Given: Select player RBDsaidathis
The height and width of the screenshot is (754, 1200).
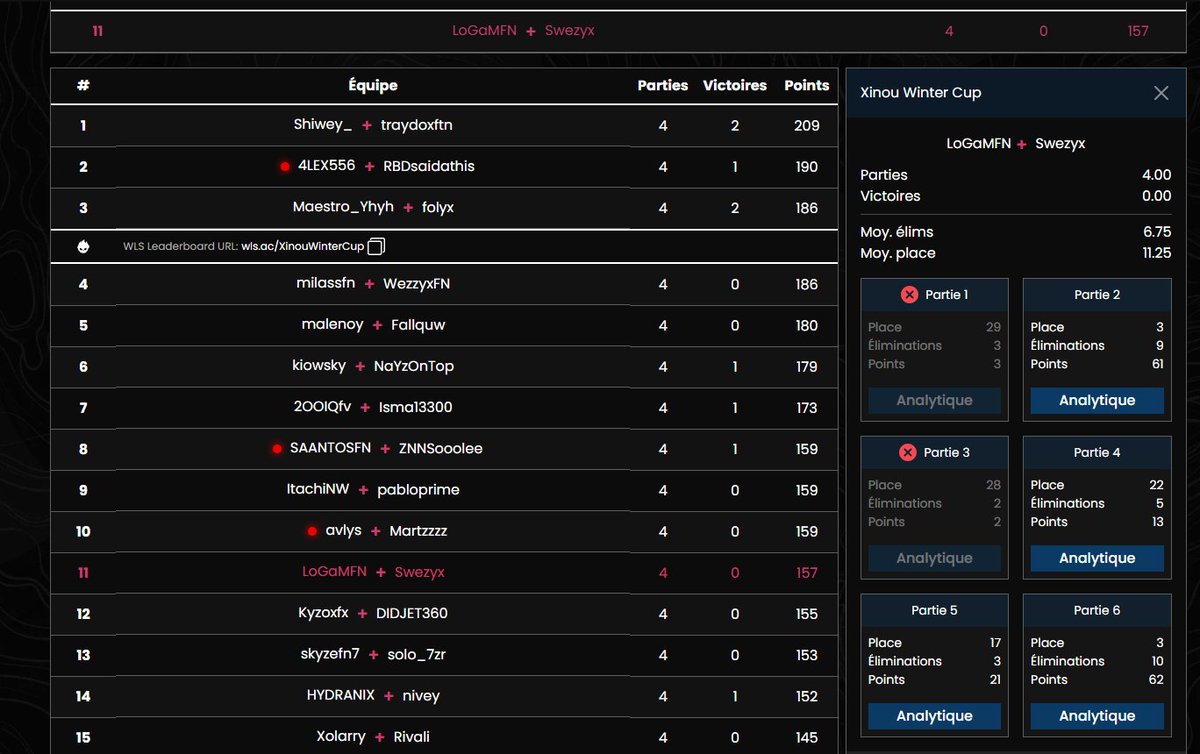Looking at the screenshot, I should (429, 166).
